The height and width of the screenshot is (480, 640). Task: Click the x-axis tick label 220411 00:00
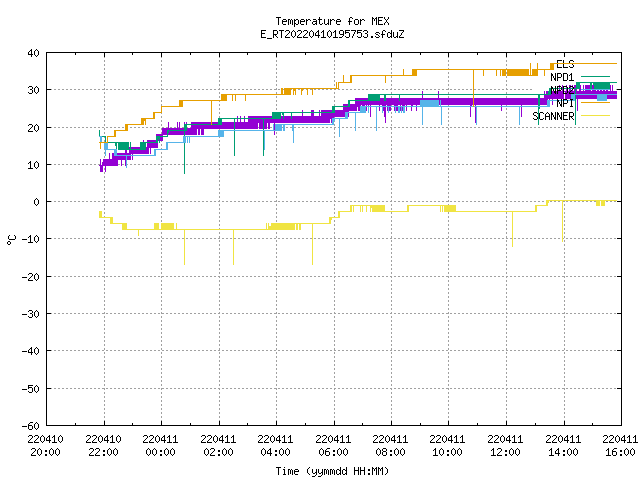coord(160,445)
